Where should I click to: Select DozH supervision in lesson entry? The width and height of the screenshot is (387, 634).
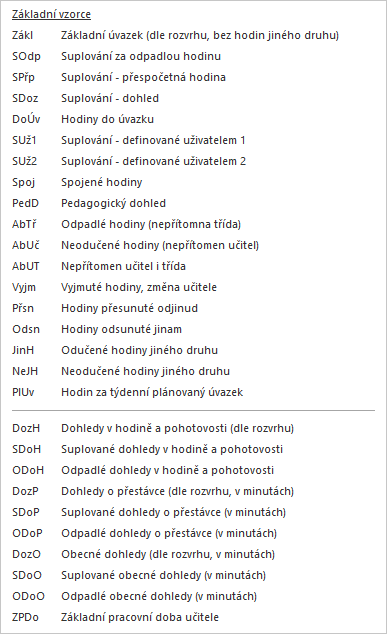pos(153,428)
